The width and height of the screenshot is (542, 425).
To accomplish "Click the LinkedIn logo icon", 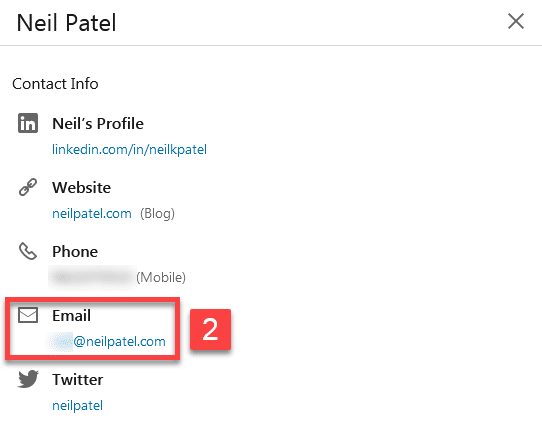I will [28, 123].
